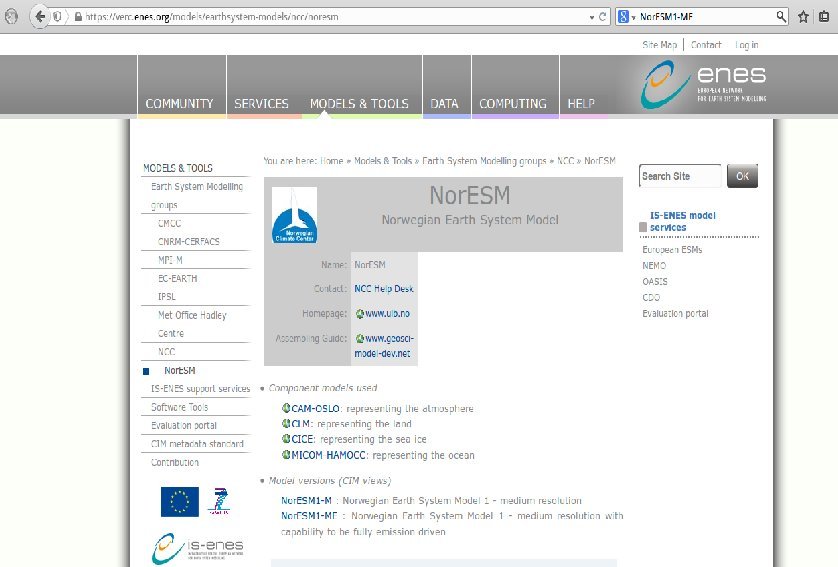838x567 pixels.
Task: Open the www.geosci-model-dev.net link
Action: tap(384, 346)
